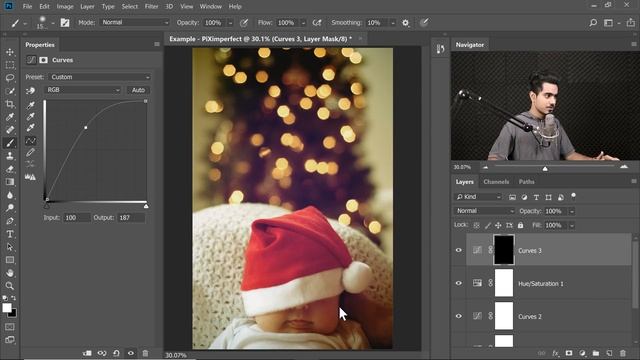Select the Zoom tool

(10, 286)
